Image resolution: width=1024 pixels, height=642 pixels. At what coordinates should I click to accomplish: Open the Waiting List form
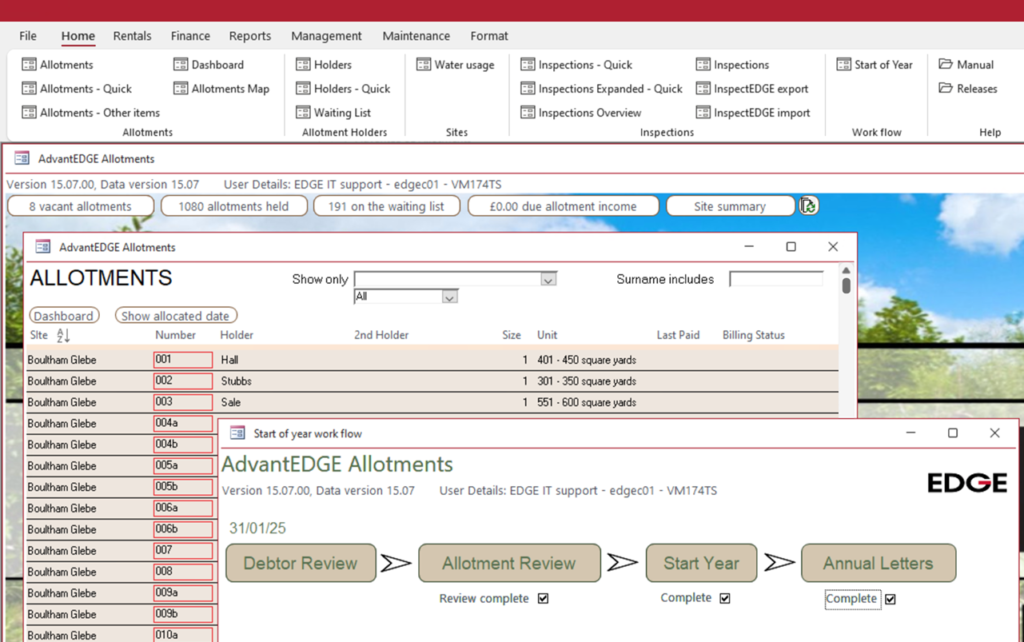pyautogui.click(x=304, y=113)
